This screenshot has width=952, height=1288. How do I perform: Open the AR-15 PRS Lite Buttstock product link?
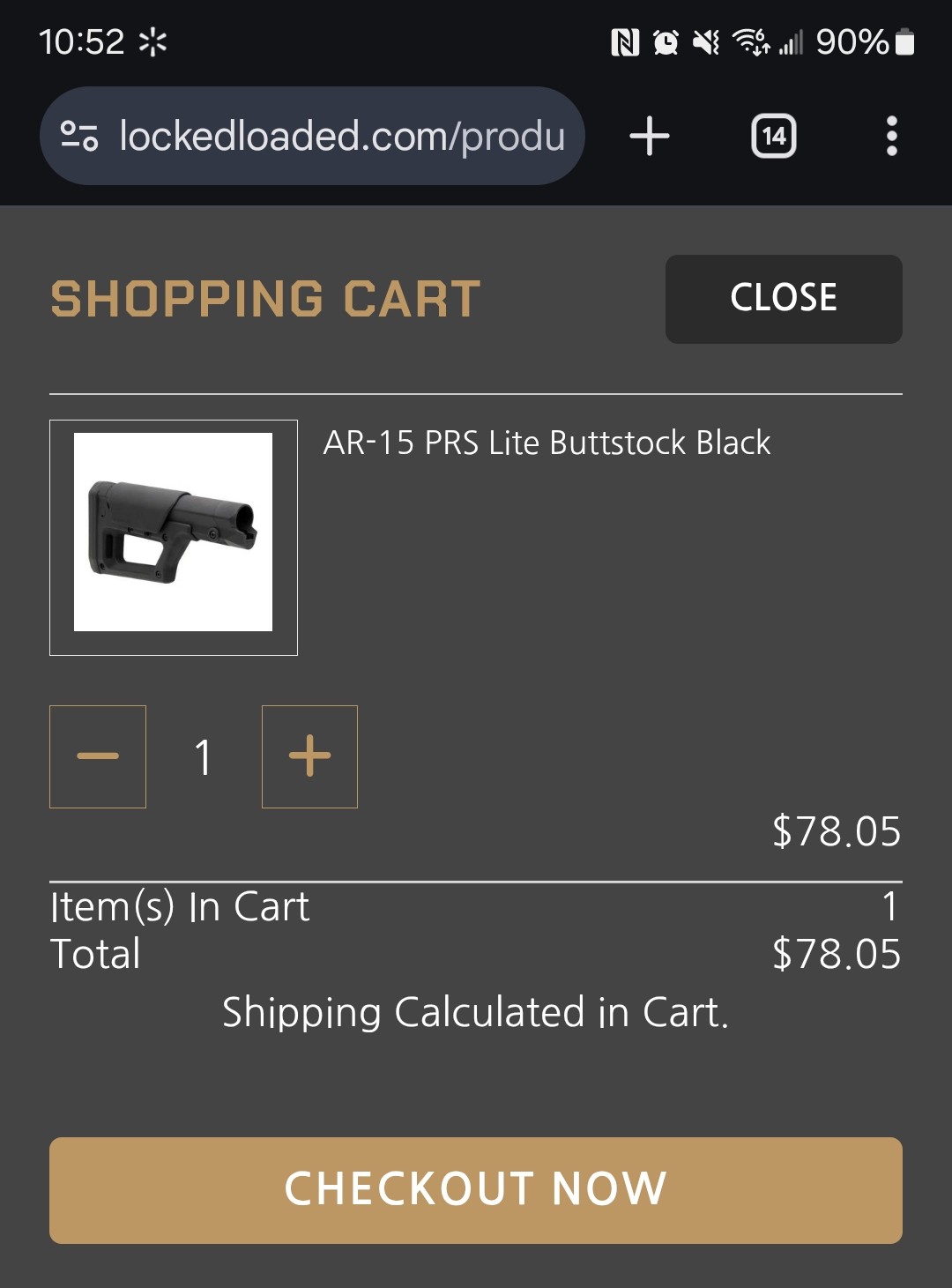click(x=547, y=443)
